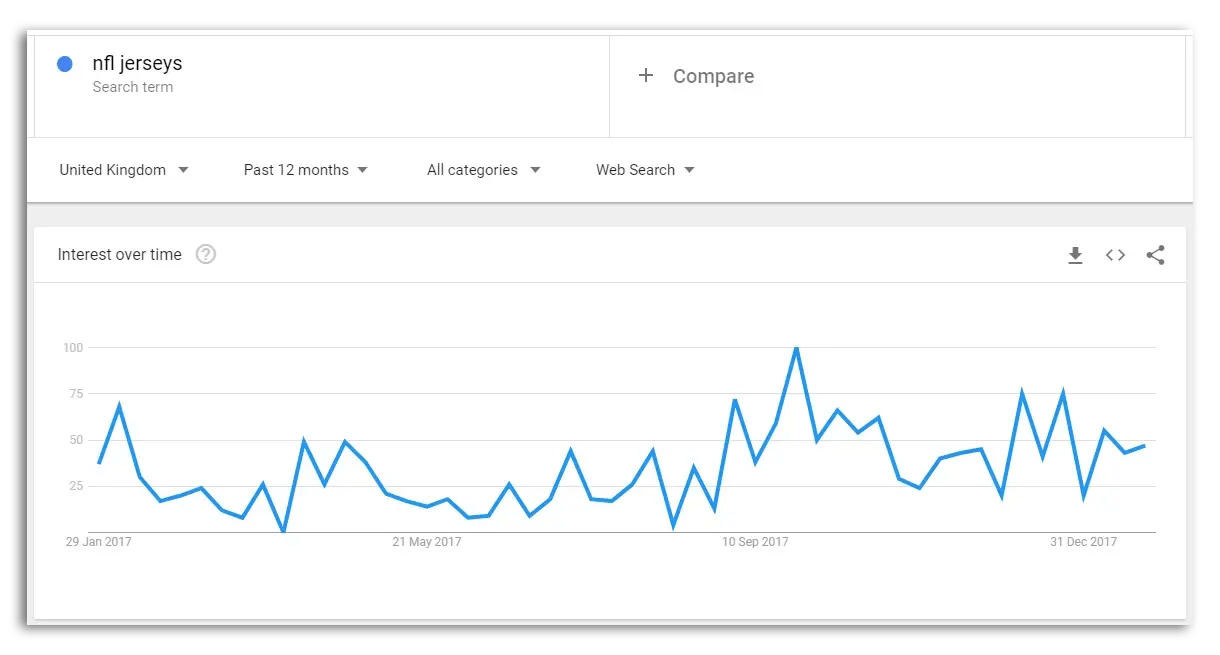The image size is (1220, 655).
Task: Click the blue indicator dot beside nfl jerseys
Action: pyautogui.click(x=64, y=63)
